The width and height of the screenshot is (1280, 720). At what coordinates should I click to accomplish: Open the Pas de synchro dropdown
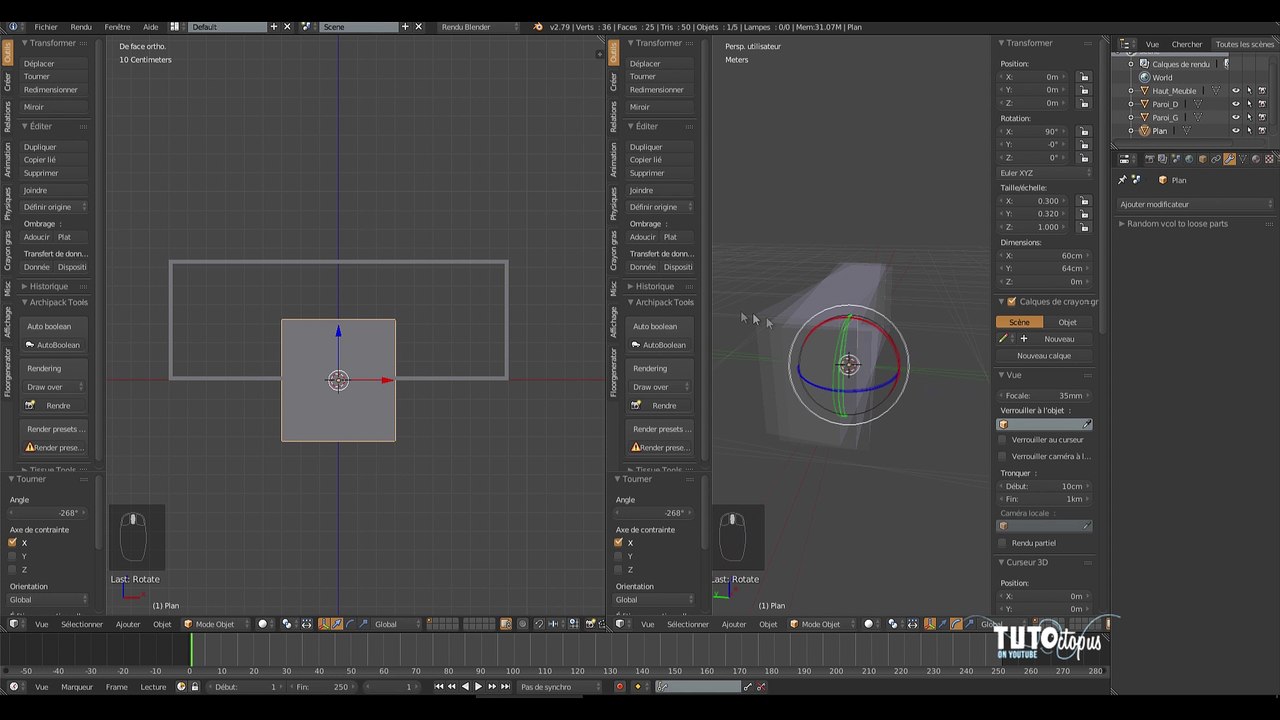click(560, 687)
